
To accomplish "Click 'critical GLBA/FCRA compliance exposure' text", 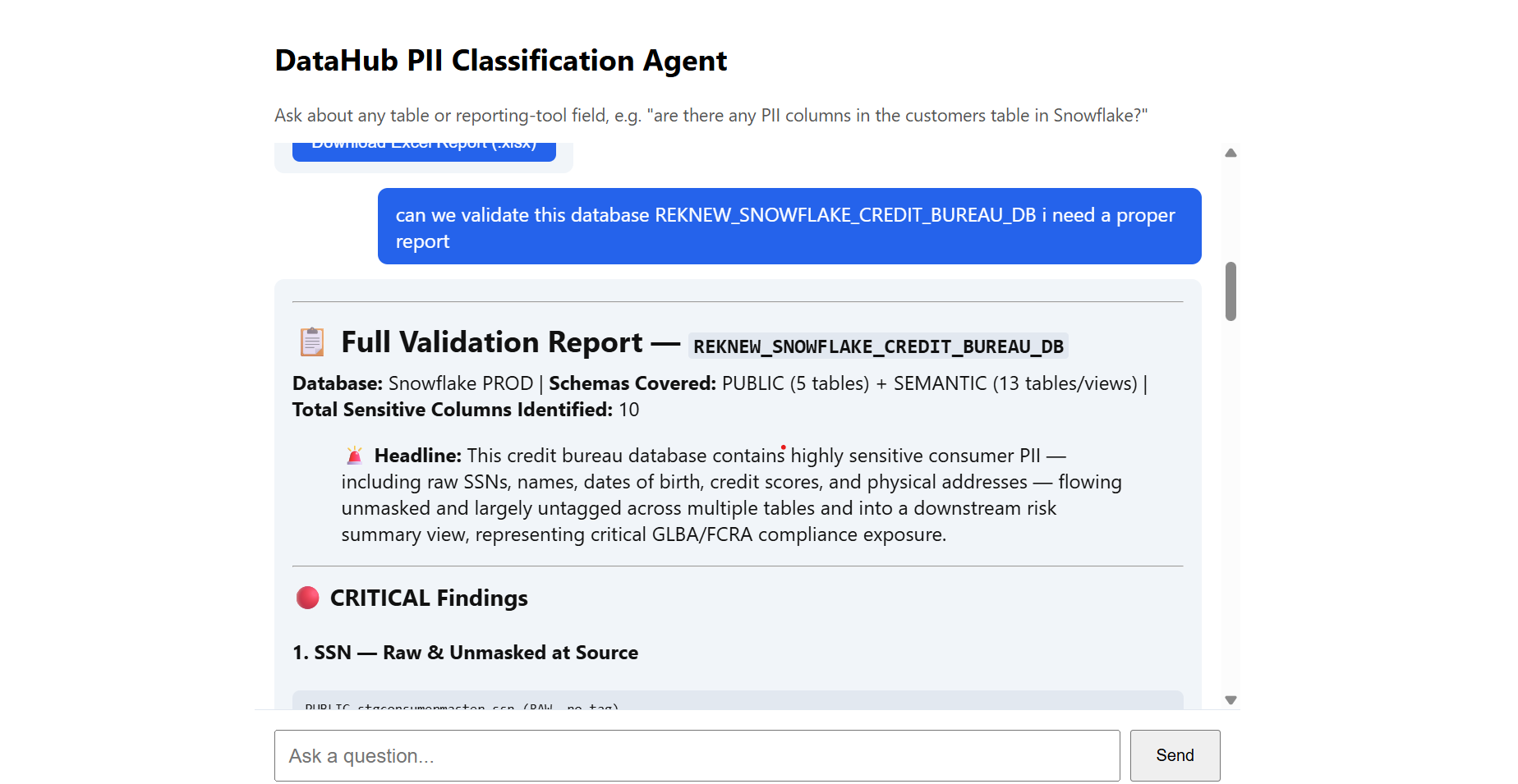I will pos(768,534).
